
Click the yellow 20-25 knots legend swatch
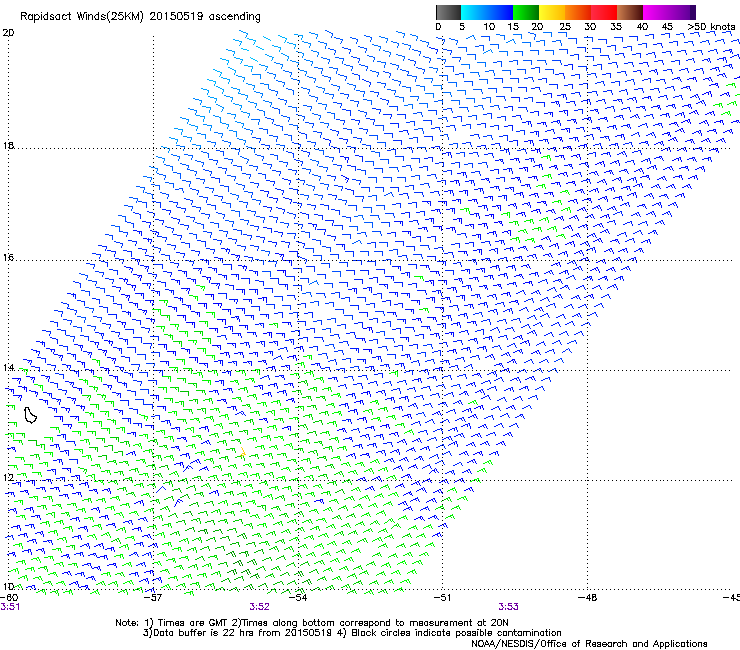tap(552, 12)
